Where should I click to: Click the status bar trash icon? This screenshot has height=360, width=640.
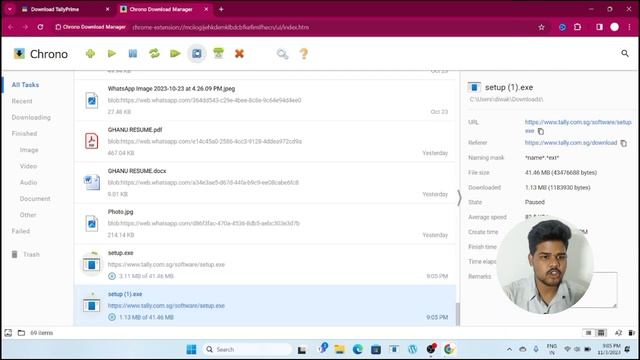(631, 333)
